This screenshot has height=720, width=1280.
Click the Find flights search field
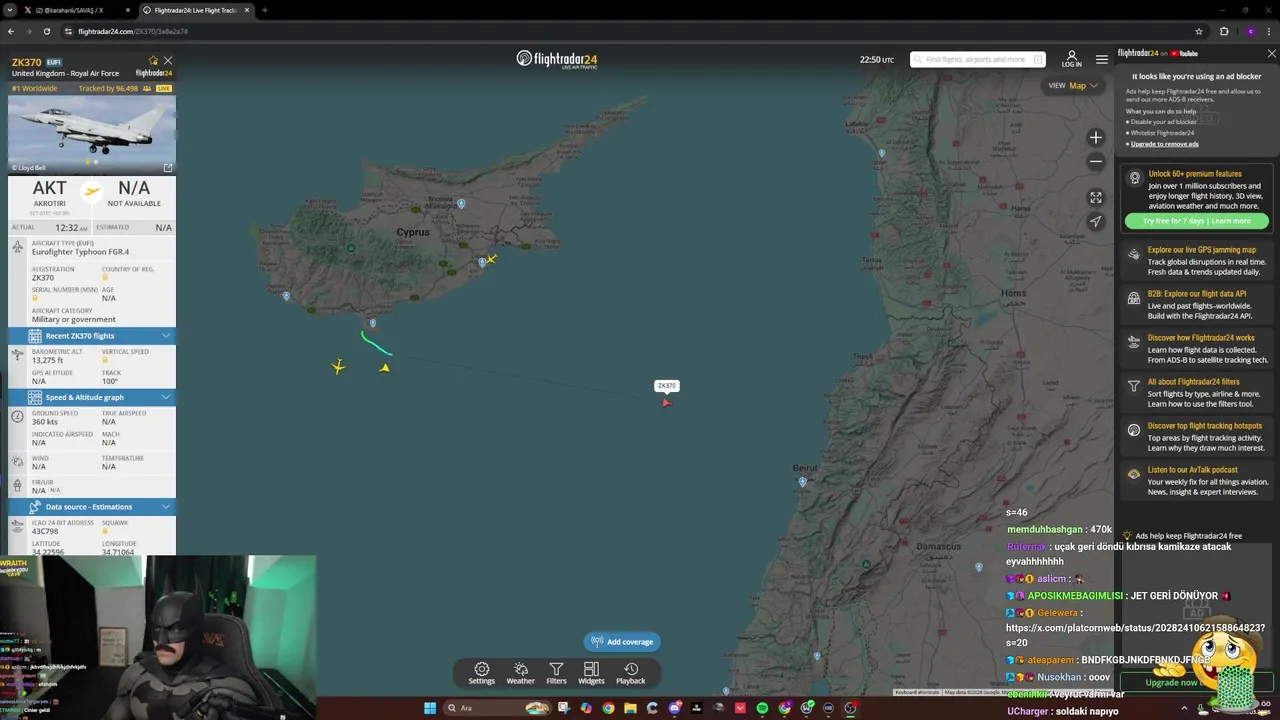[977, 59]
